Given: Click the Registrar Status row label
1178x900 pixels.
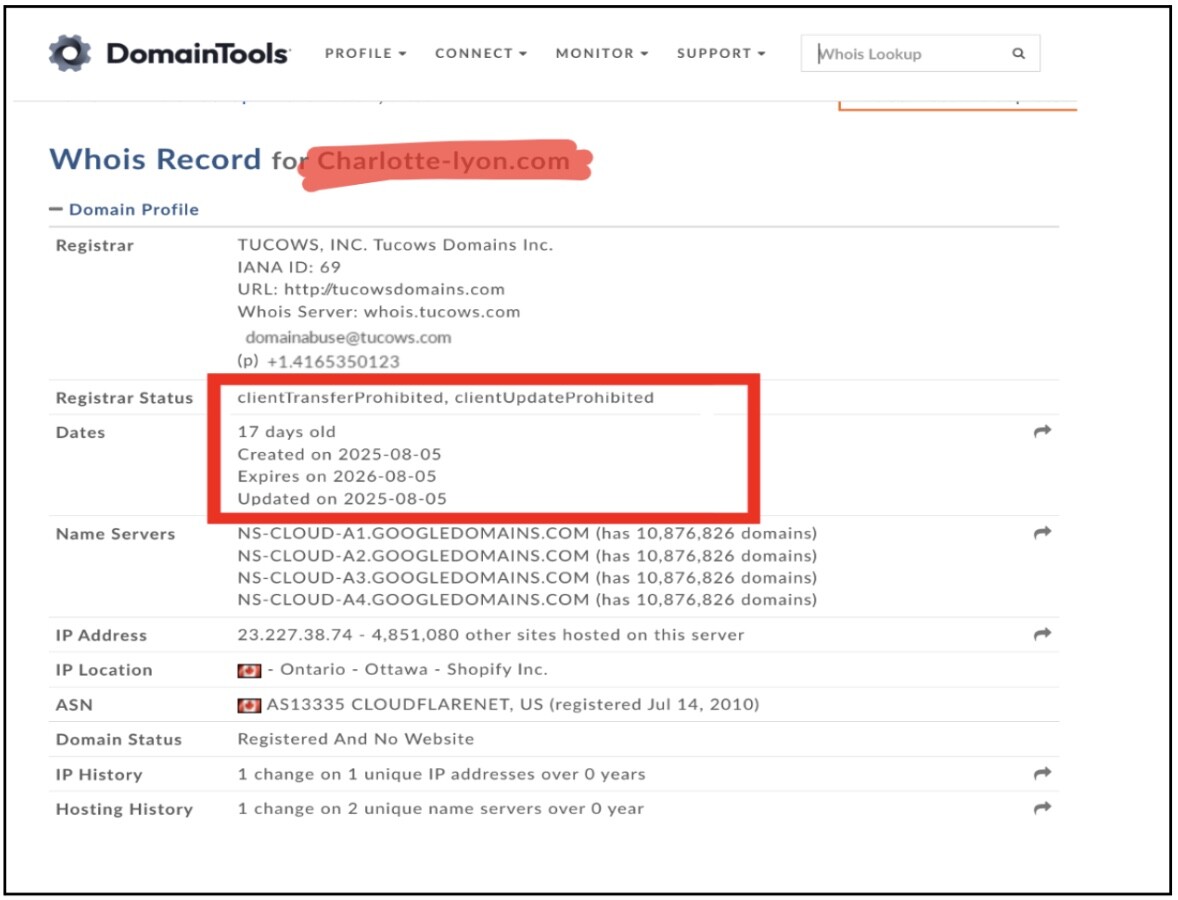Looking at the screenshot, I should (x=125, y=398).
